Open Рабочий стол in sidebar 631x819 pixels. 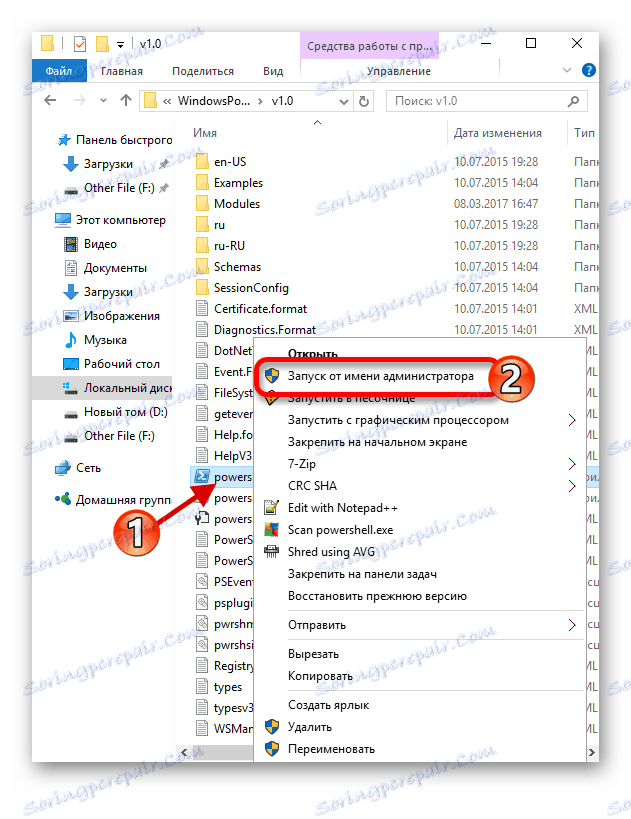(x=111, y=364)
